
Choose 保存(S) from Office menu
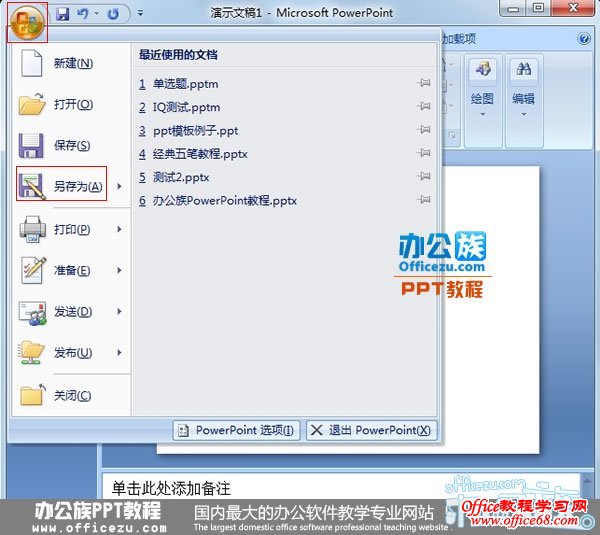tap(72, 145)
